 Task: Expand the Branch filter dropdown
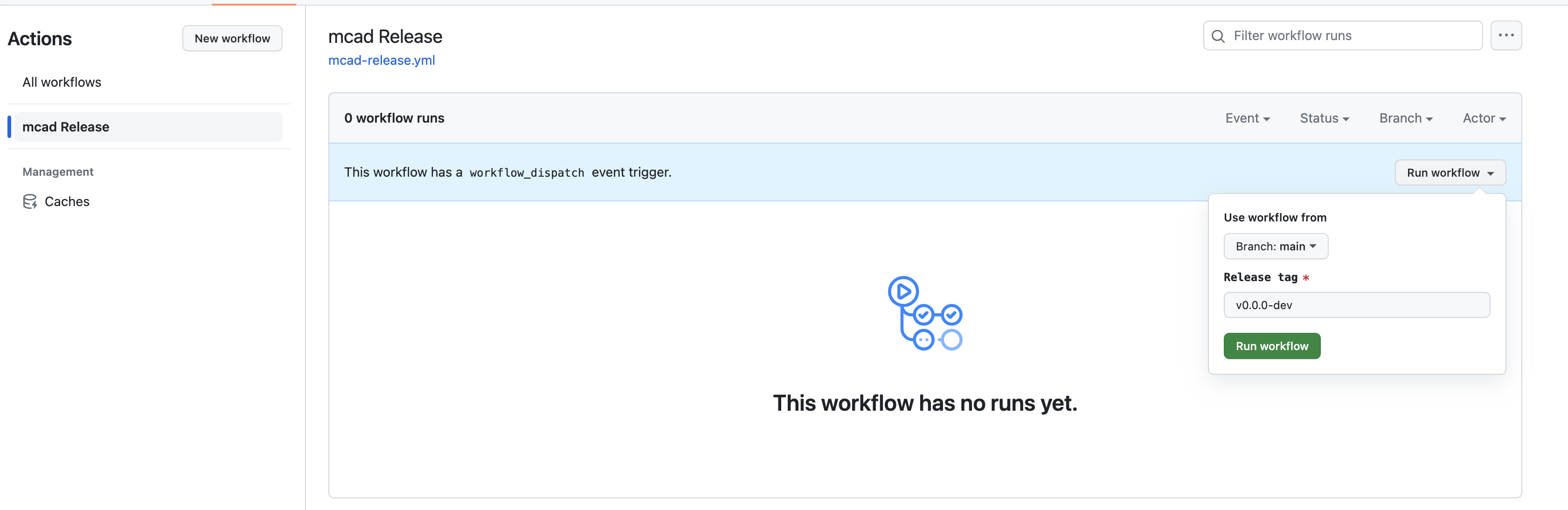1406,118
